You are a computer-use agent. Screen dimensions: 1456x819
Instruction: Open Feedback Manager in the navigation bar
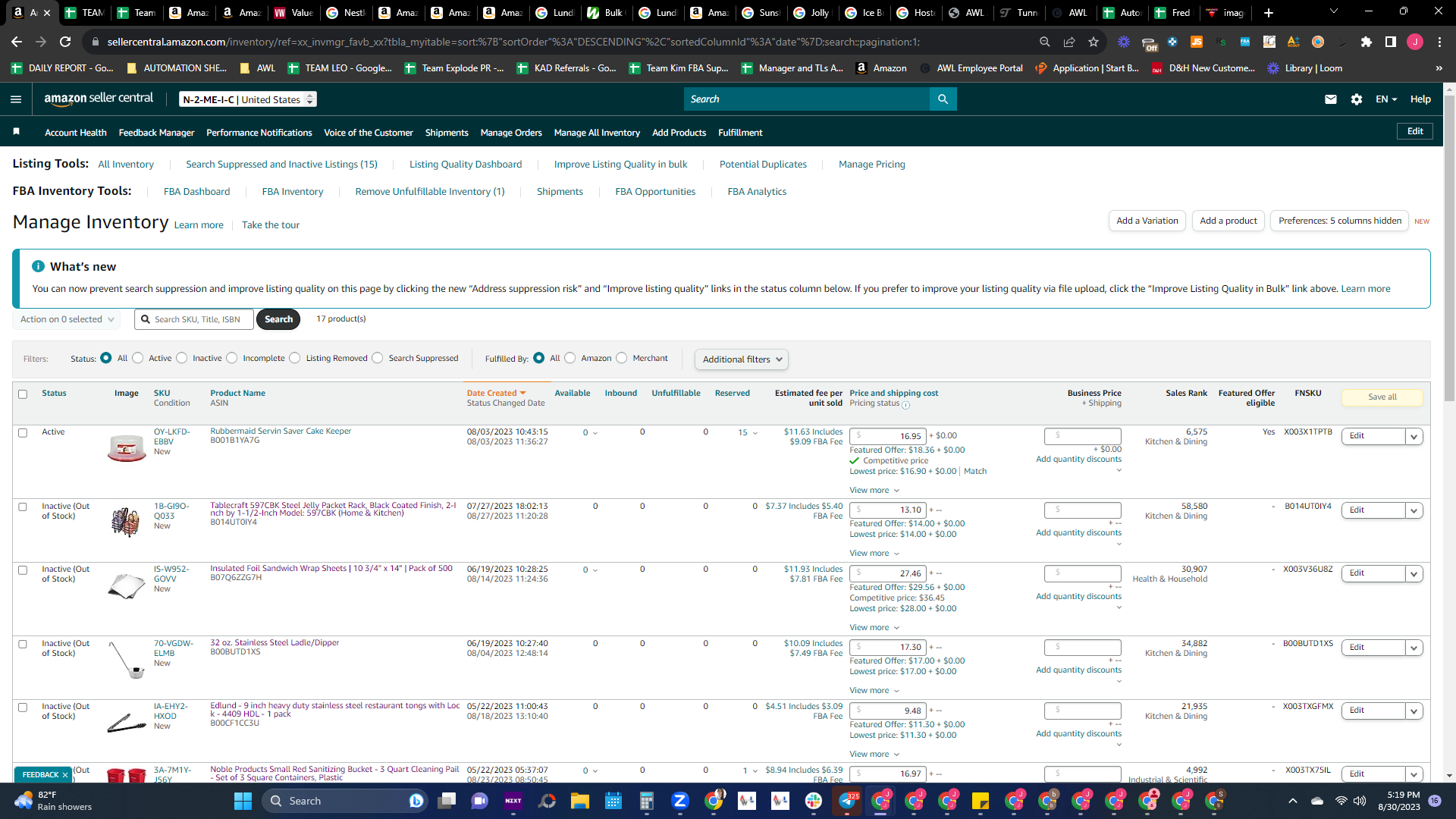click(156, 133)
